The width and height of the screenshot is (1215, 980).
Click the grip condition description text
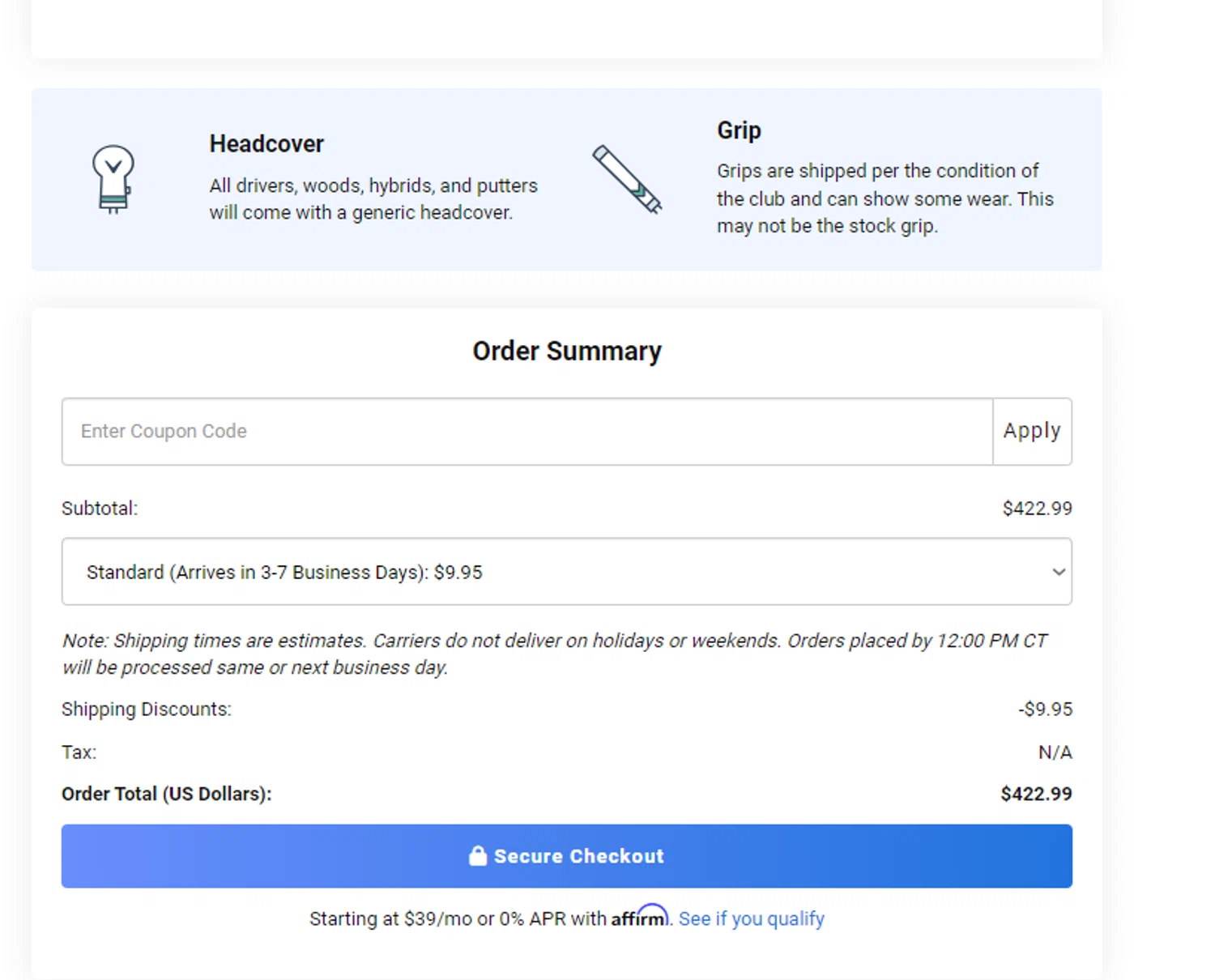(885, 198)
